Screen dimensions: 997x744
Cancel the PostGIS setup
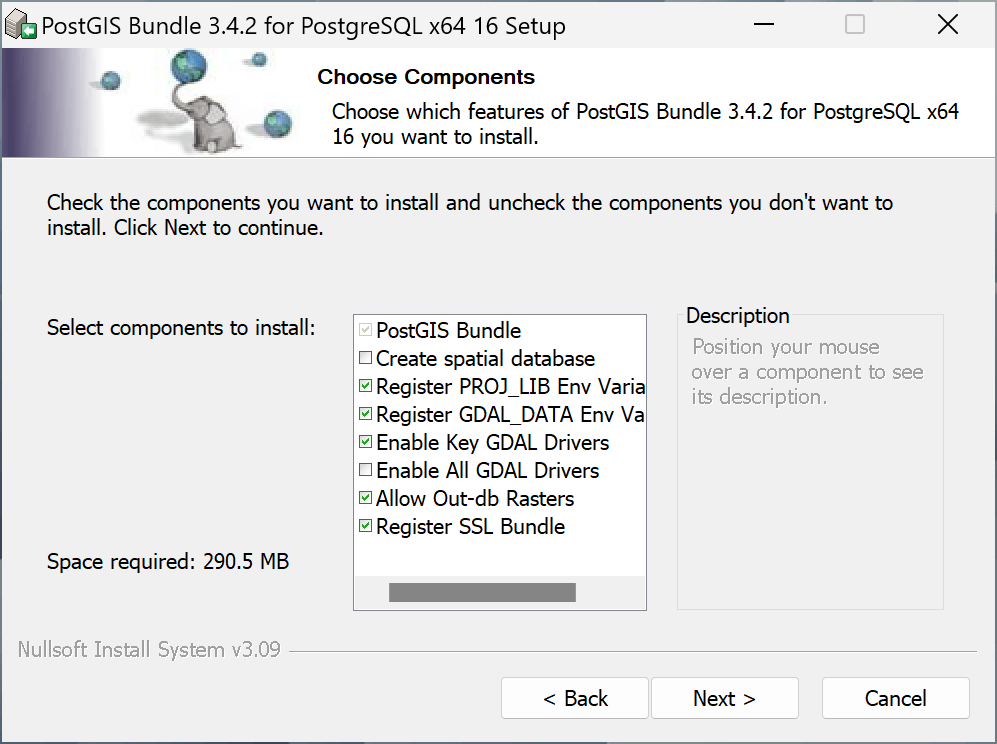click(x=895, y=698)
